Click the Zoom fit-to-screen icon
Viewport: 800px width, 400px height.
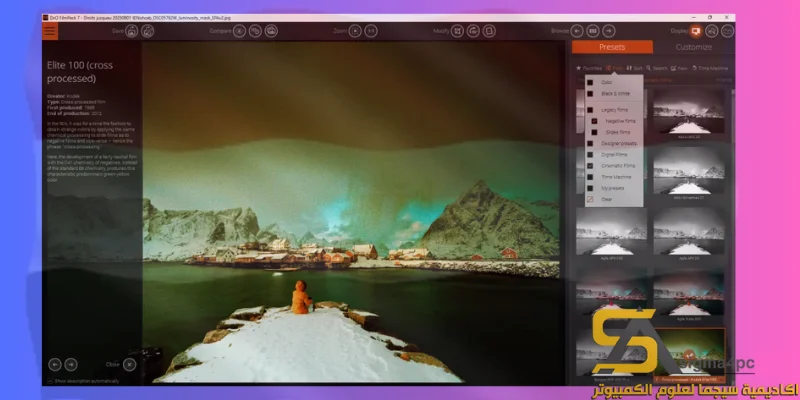tap(355, 31)
